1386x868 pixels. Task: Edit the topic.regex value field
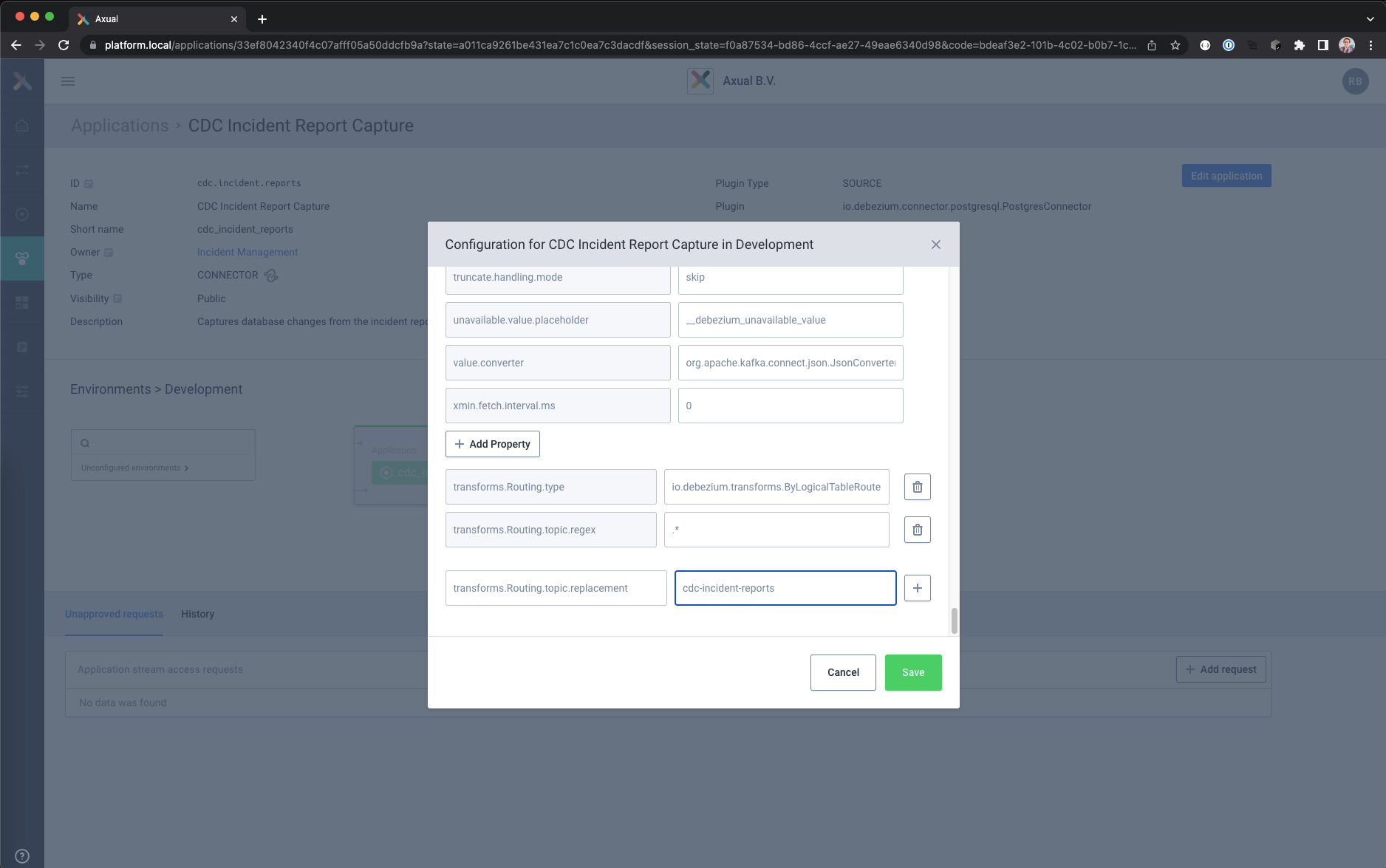tap(776, 530)
